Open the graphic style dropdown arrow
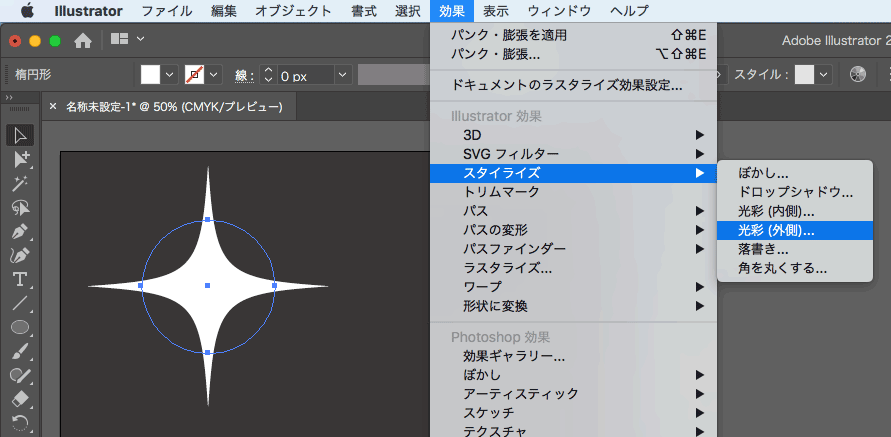The width and height of the screenshot is (891, 437). [x=823, y=74]
